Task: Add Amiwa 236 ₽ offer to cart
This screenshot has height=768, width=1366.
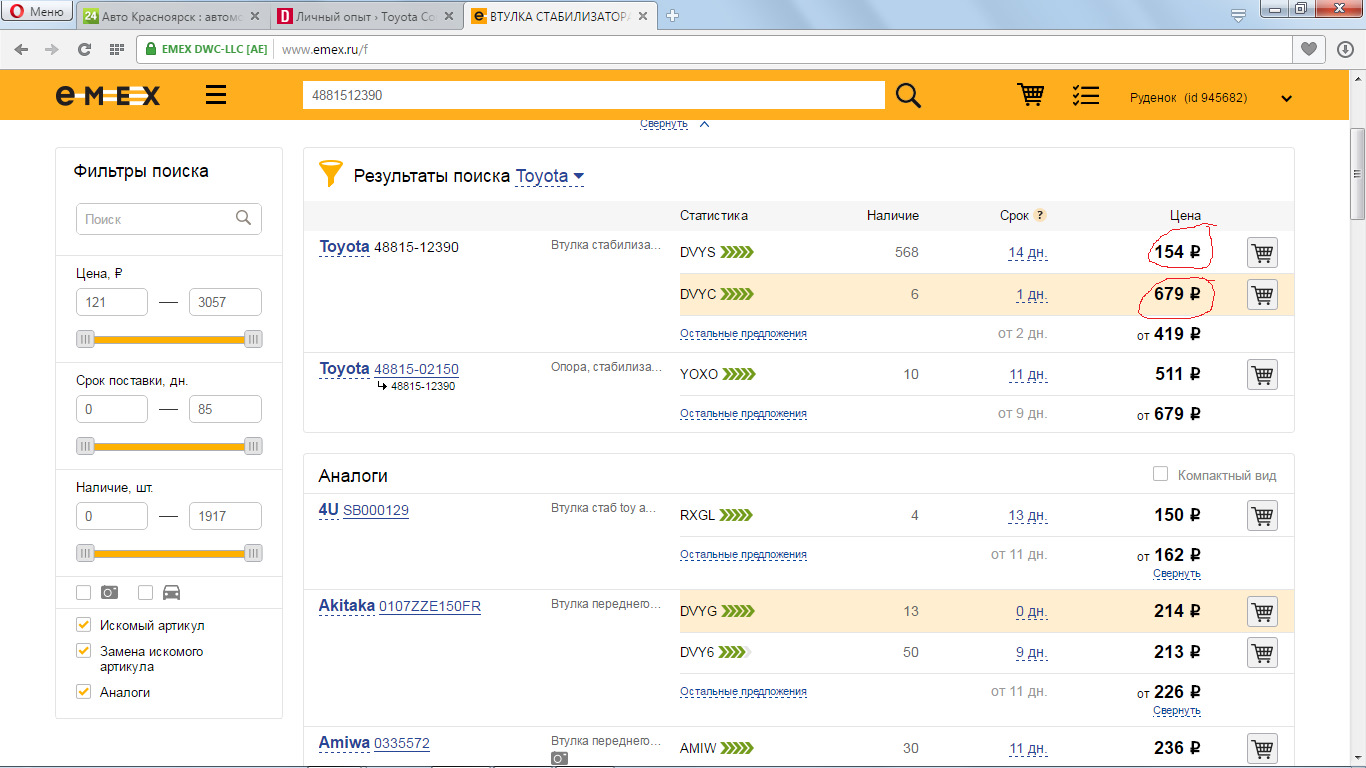Action: (x=1262, y=749)
